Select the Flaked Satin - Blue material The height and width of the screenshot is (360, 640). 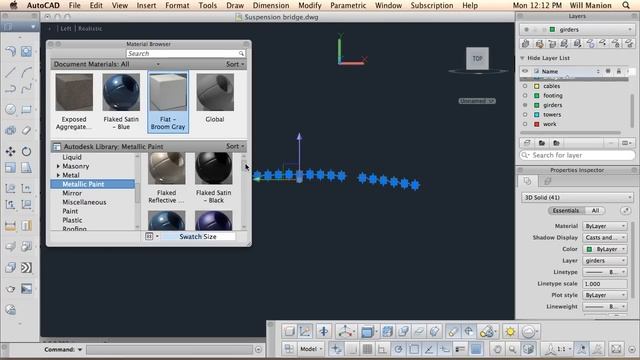121,101
